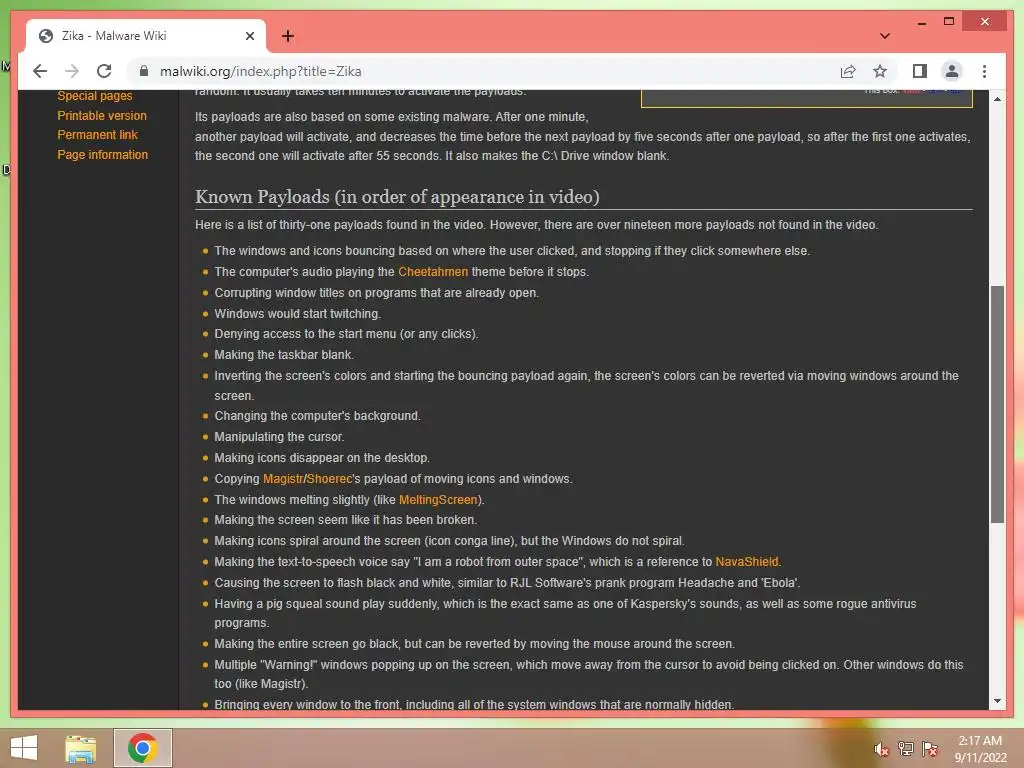Image resolution: width=1024 pixels, height=768 pixels.
Task: Click the text 'Manipulating the cursor.'
Action: tap(279, 437)
